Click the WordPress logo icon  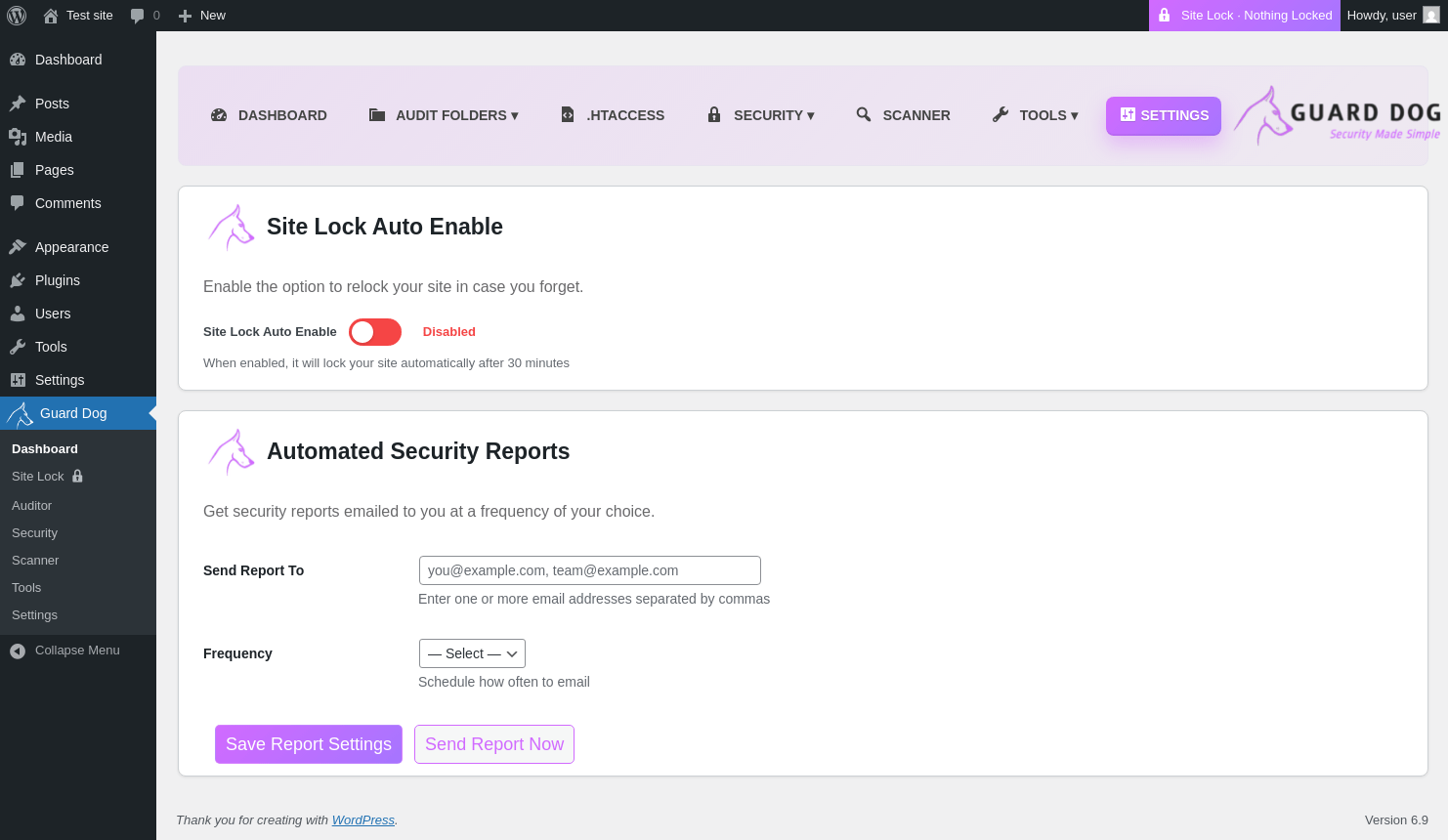(17, 16)
